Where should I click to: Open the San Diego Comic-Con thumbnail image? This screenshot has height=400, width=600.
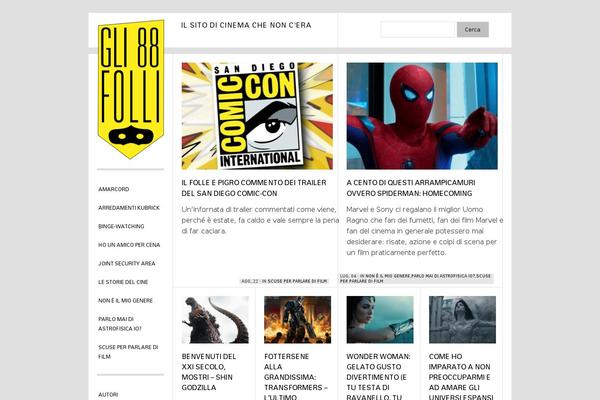pos(257,116)
